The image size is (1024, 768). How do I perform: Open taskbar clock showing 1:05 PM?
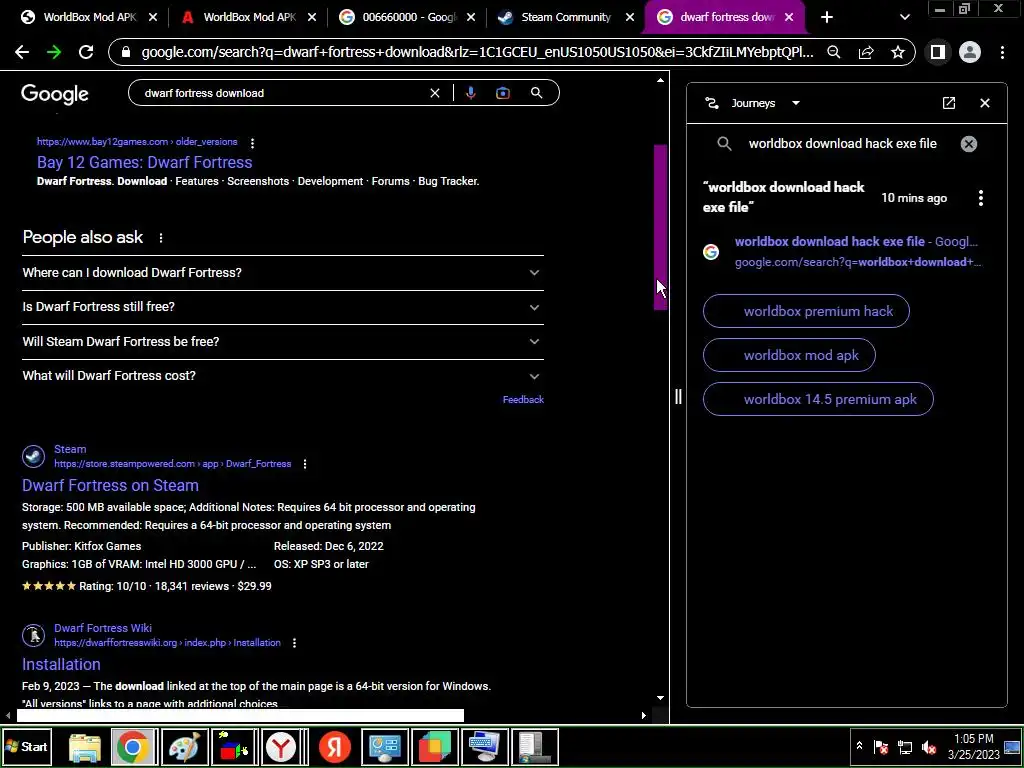[x=973, y=746]
